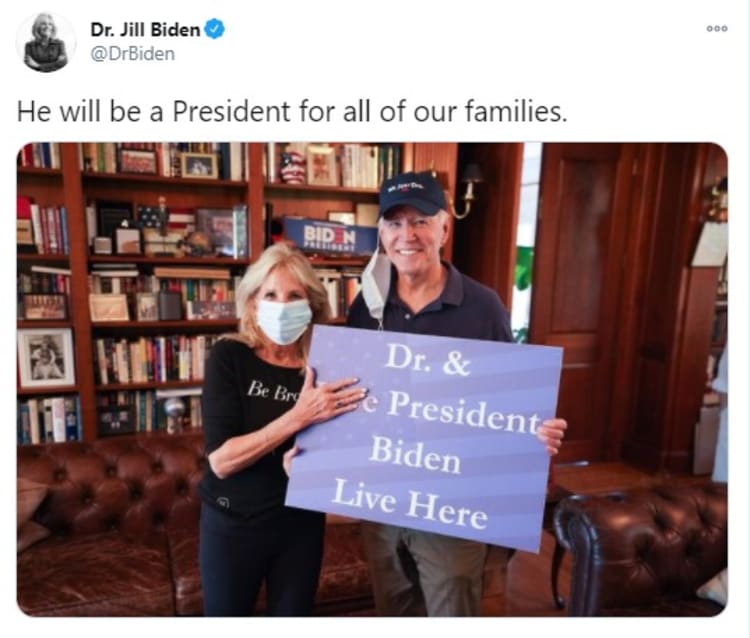
Task: Click the navy baseball cap in the photo
Action: point(413,193)
